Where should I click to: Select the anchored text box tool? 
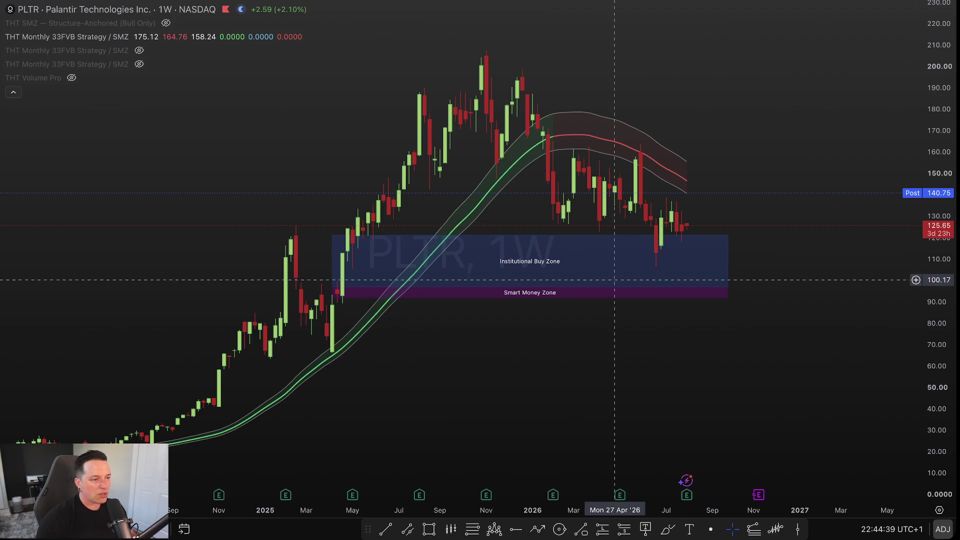645,529
